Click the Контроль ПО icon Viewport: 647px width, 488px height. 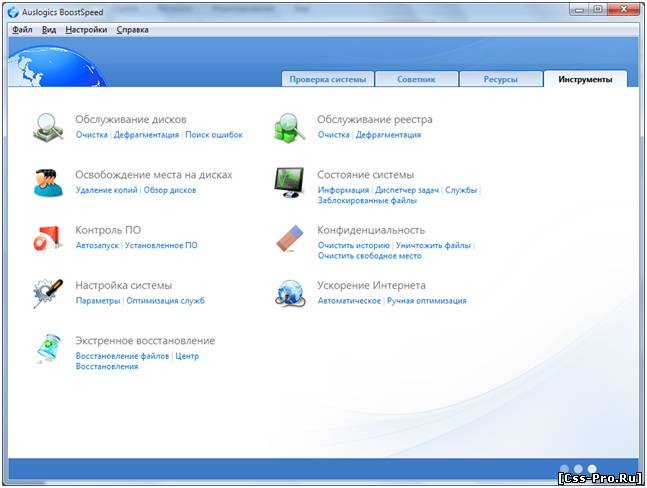coord(49,238)
